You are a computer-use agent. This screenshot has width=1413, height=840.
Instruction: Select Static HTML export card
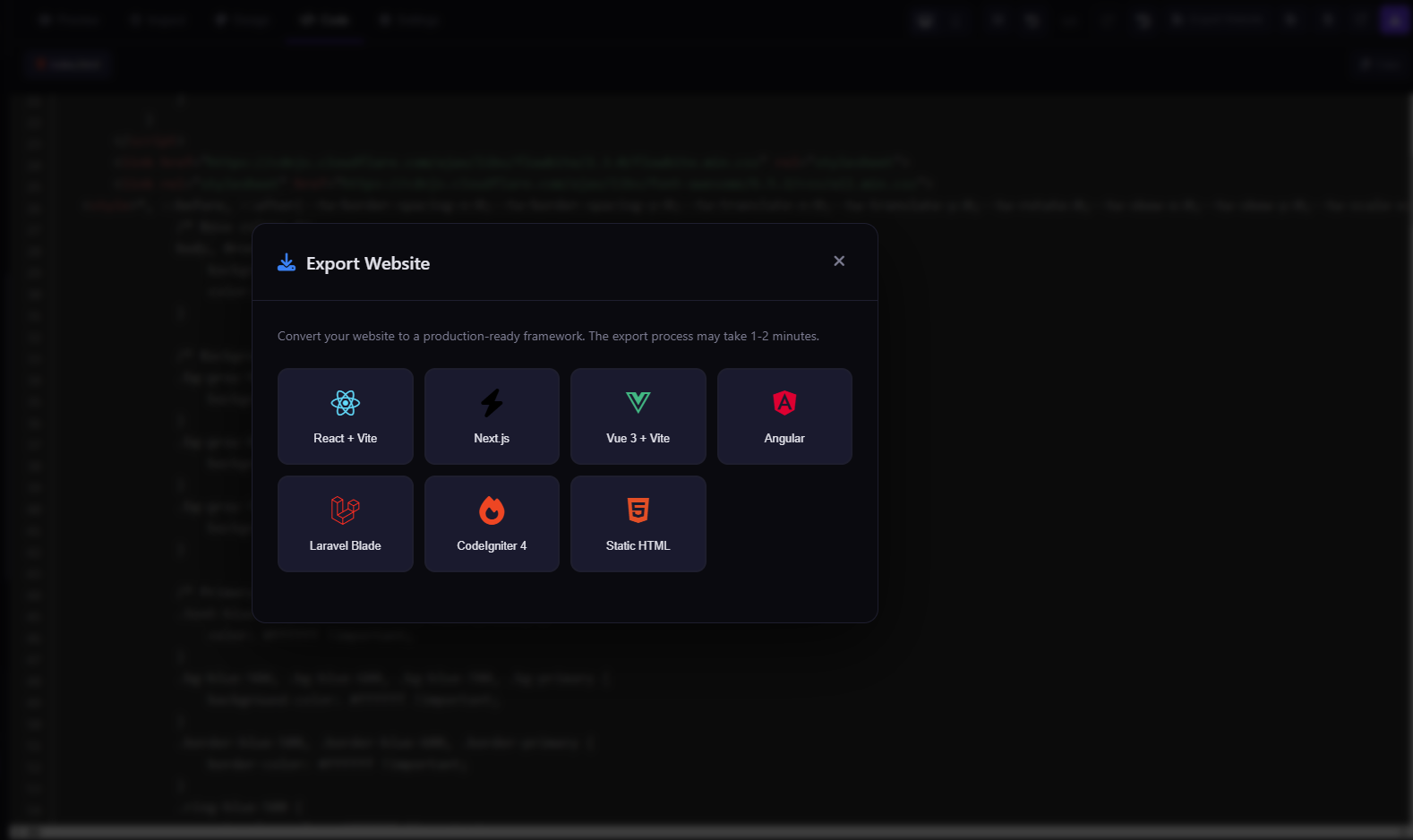(638, 524)
